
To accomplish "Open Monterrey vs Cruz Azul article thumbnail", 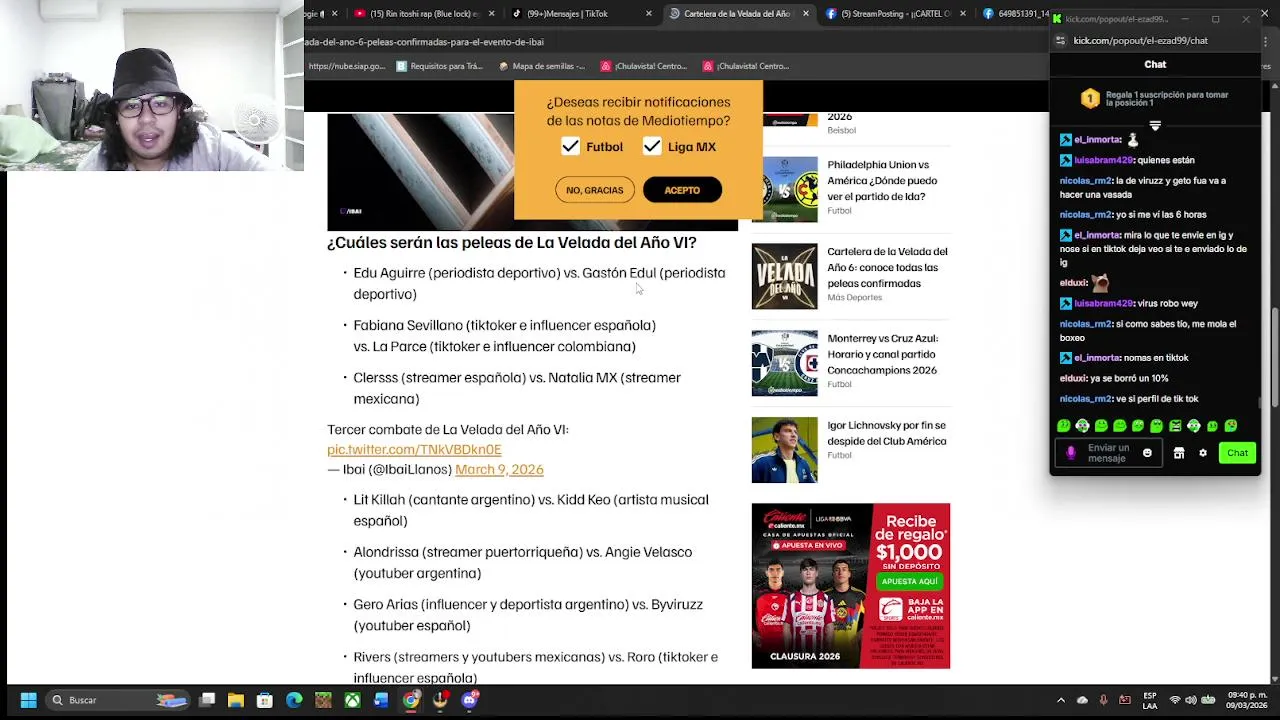I will (784, 363).
